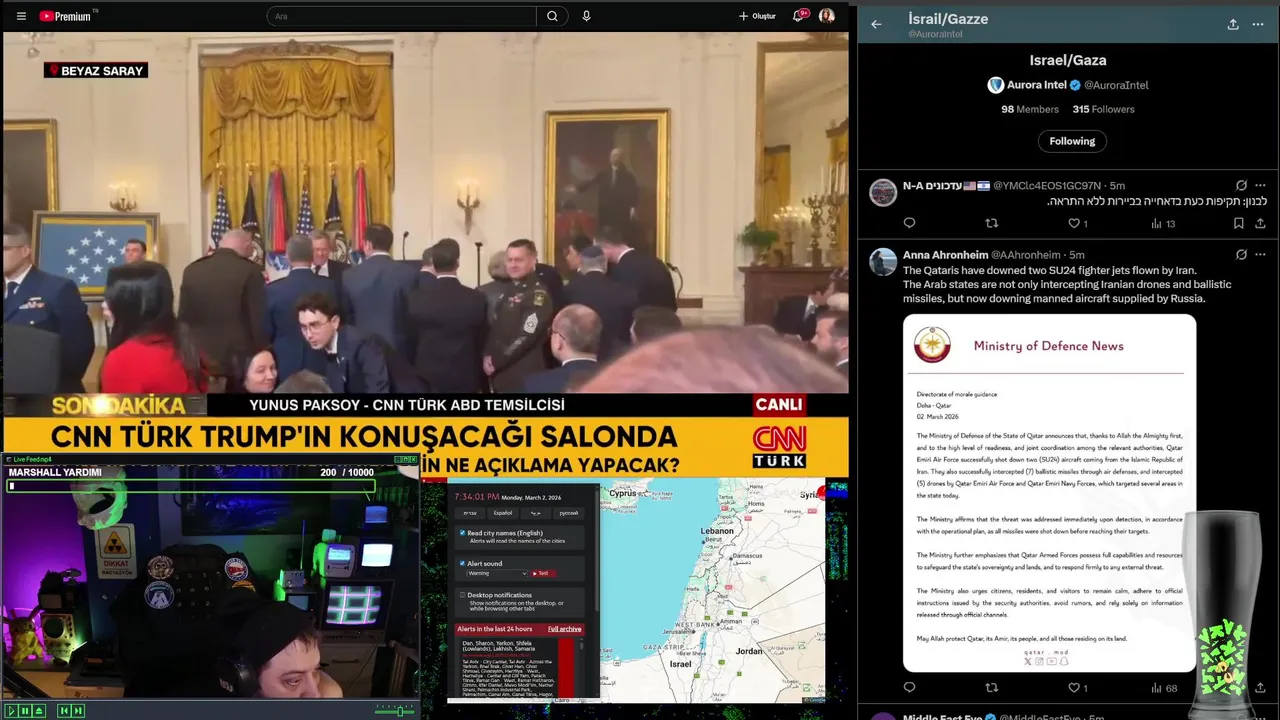The width and height of the screenshot is (1280, 720).
Task: Click N-A עדכונים profile avatar
Action: click(x=883, y=192)
